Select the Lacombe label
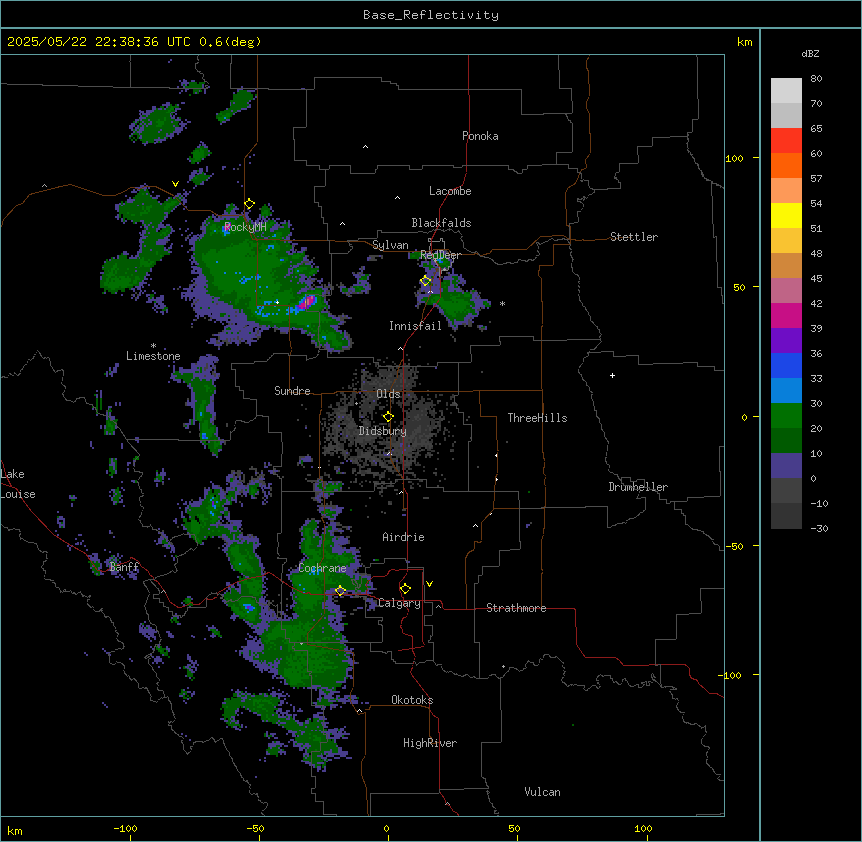The height and width of the screenshot is (842, 862). click(450, 191)
